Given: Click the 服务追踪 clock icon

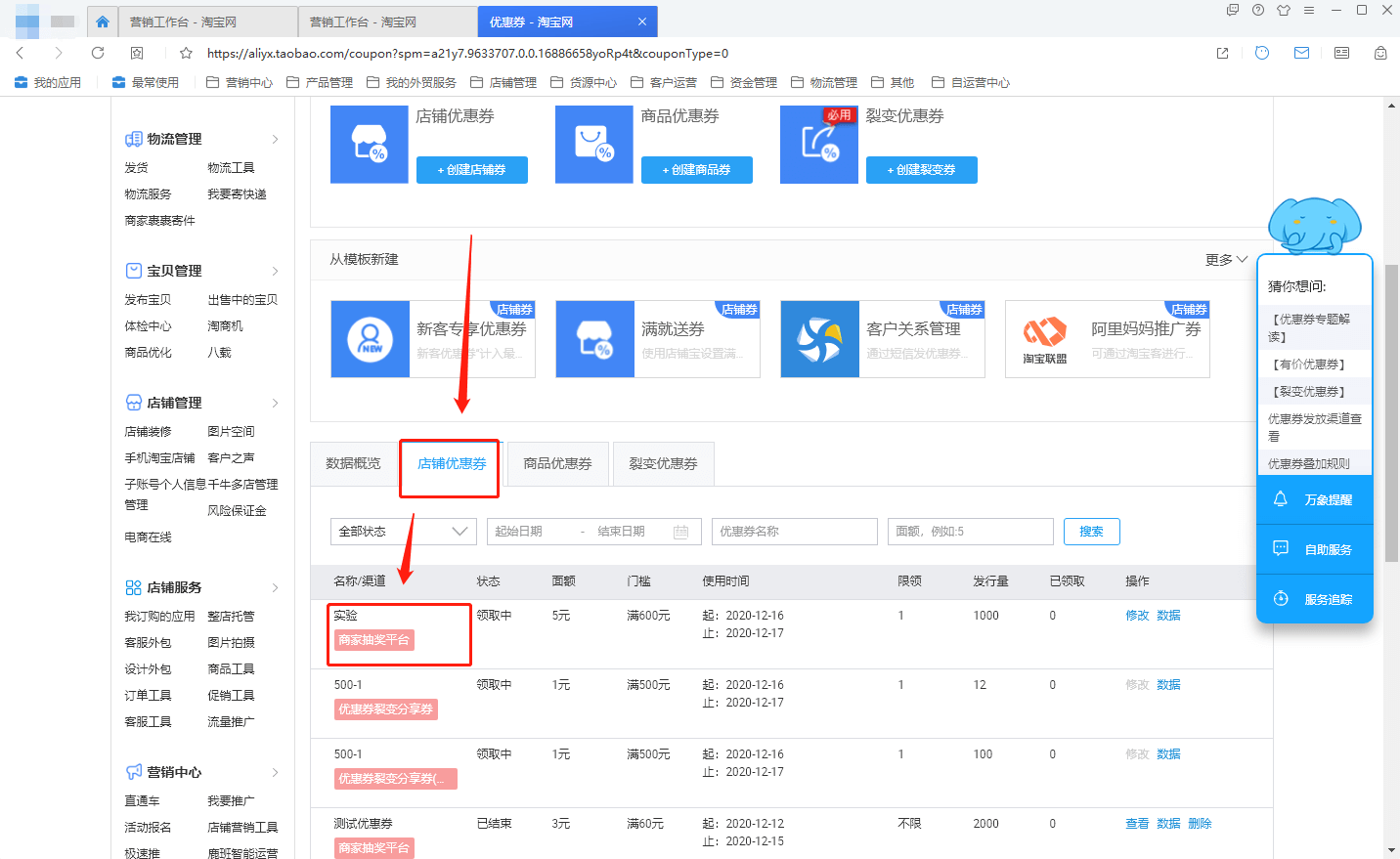Looking at the screenshot, I should click(1281, 599).
